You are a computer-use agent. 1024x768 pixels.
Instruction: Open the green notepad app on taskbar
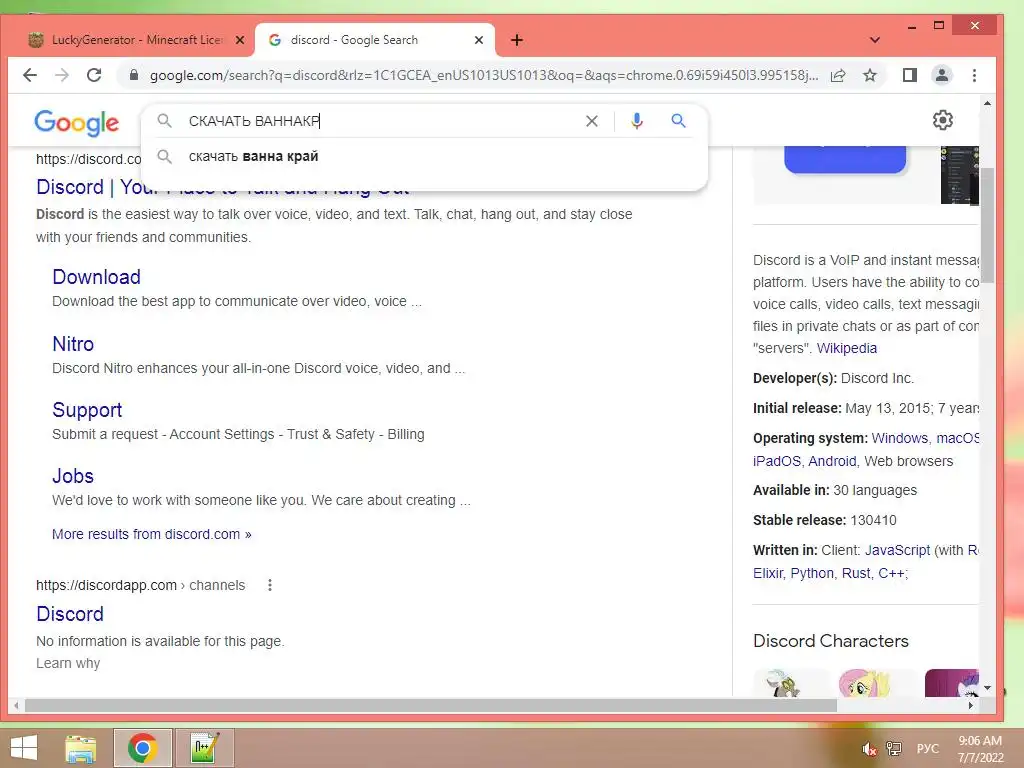click(204, 748)
